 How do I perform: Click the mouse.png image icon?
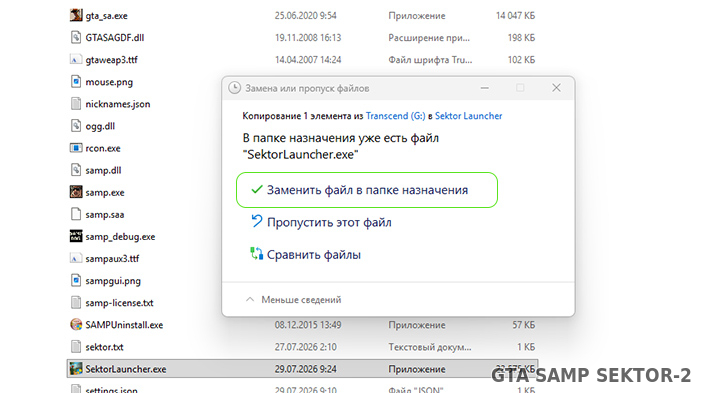[x=76, y=81]
